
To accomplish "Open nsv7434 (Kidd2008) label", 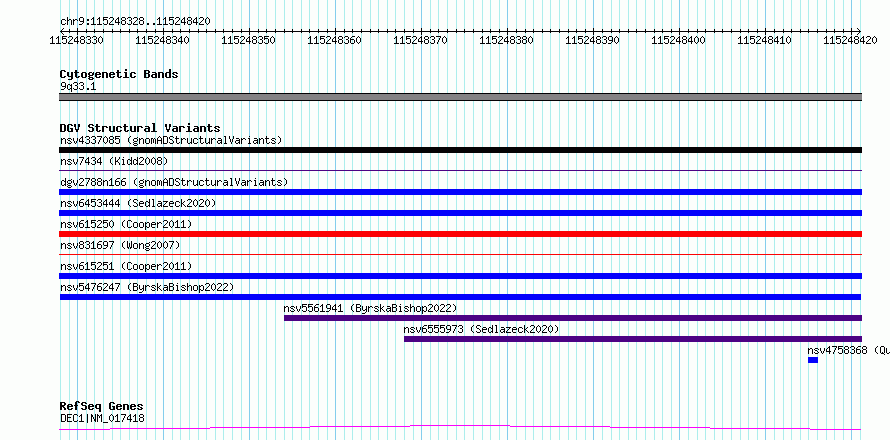I will (x=114, y=161).
